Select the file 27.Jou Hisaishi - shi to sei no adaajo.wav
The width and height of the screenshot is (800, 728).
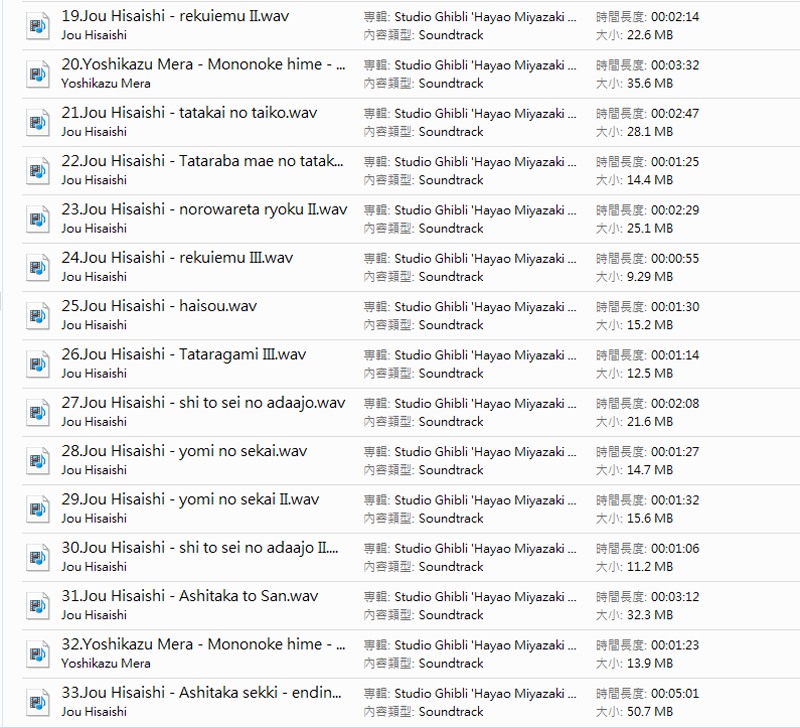click(203, 402)
